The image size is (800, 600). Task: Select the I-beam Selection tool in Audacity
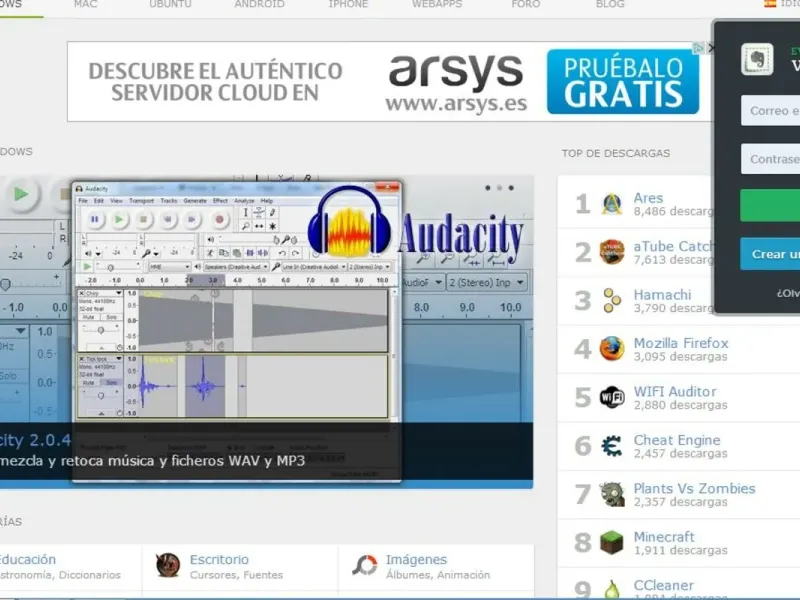tap(245, 213)
